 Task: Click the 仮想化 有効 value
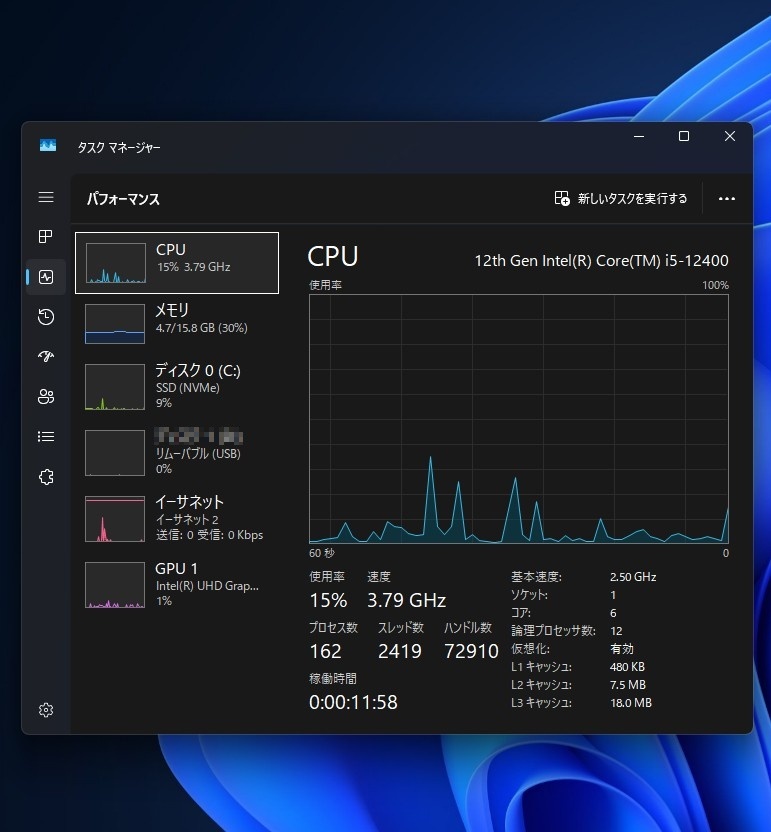[x=622, y=648]
